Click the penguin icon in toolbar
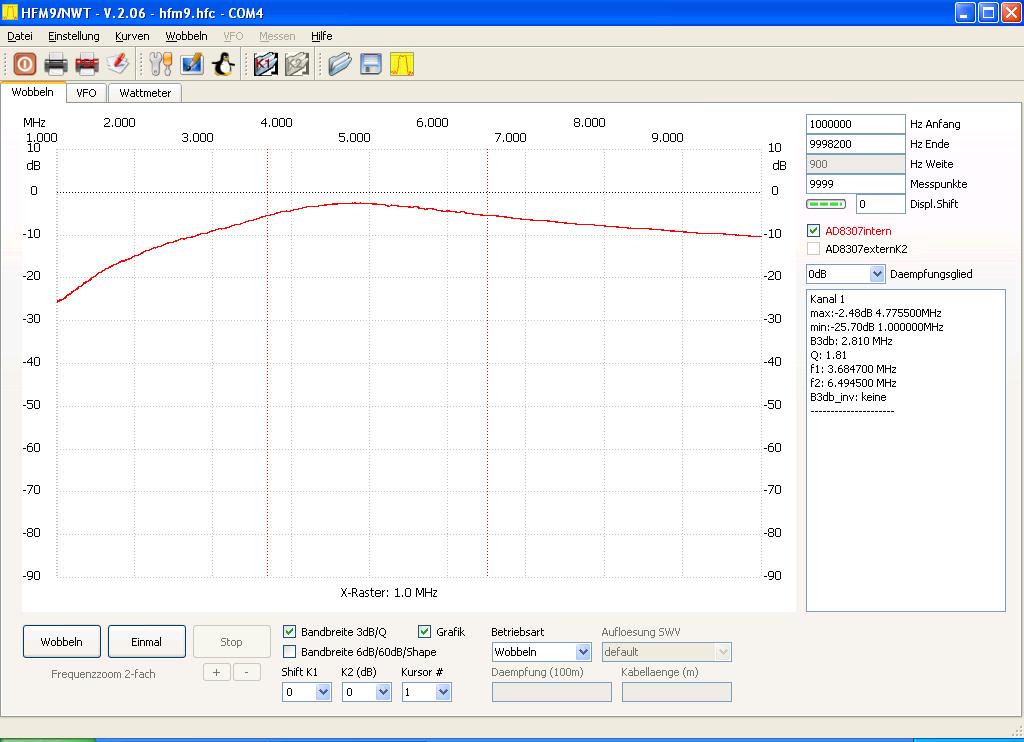Image resolution: width=1024 pixels, height=742 pixels. coord(222,64)
